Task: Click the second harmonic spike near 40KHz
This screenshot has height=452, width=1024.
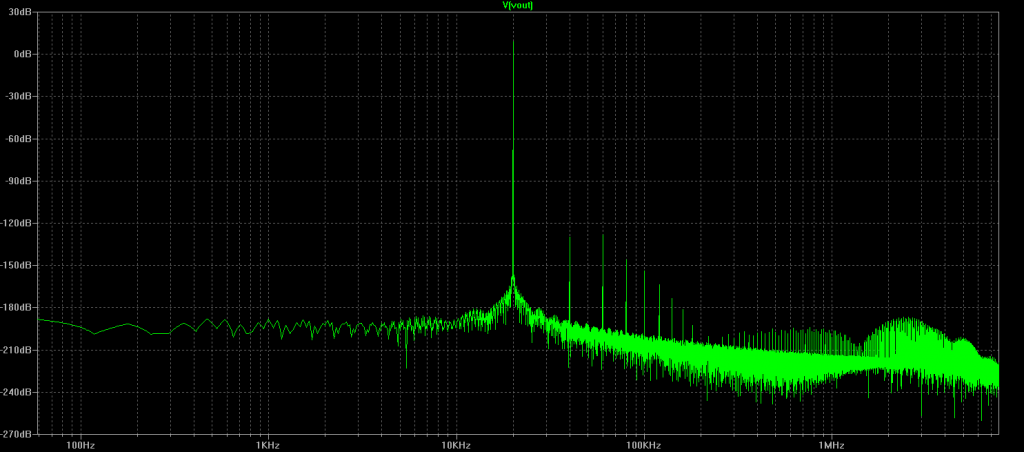Action: (x=570, y=238)
